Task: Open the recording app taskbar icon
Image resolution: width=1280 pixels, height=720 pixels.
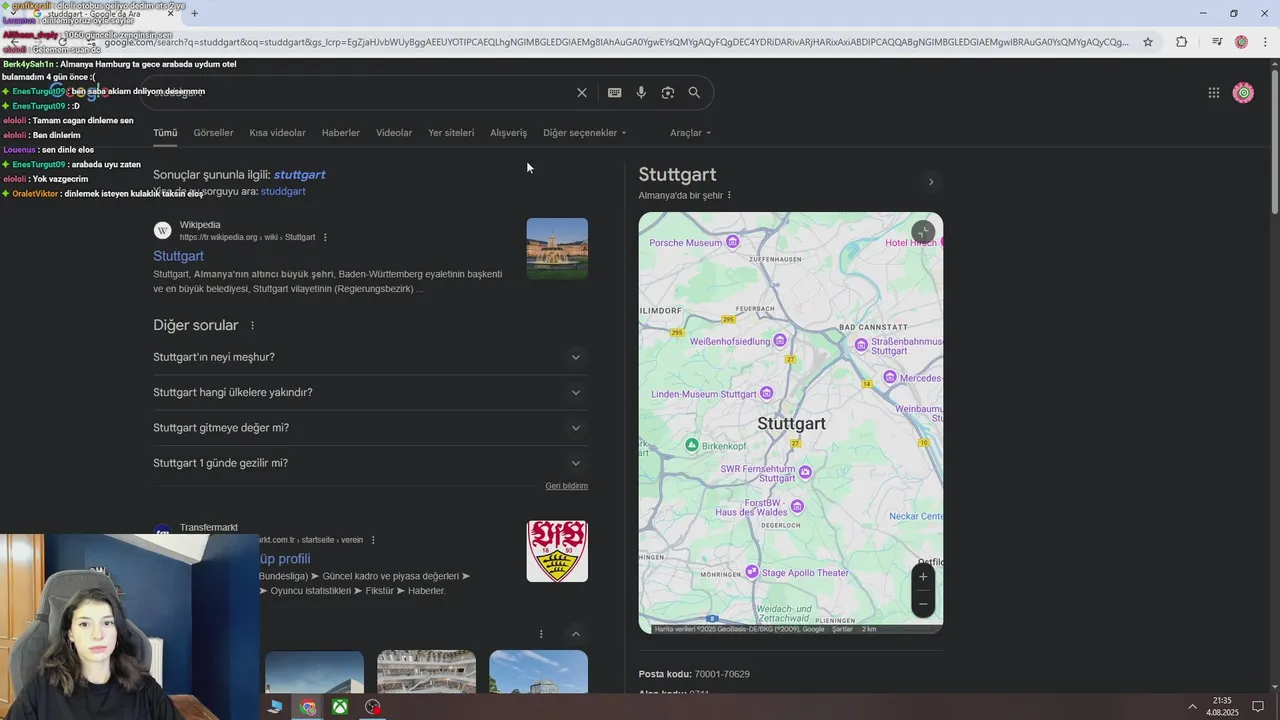Action: coord(373,707)
